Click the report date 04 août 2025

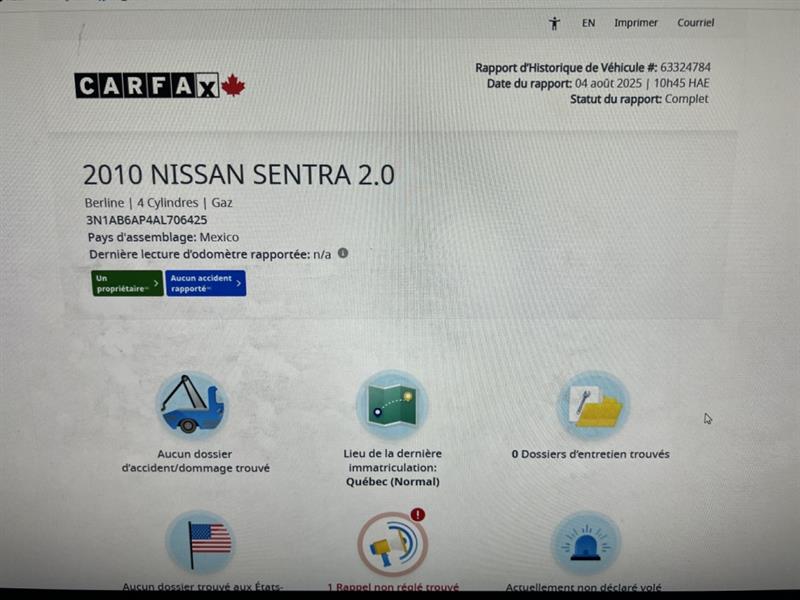(x=608, y=83)
